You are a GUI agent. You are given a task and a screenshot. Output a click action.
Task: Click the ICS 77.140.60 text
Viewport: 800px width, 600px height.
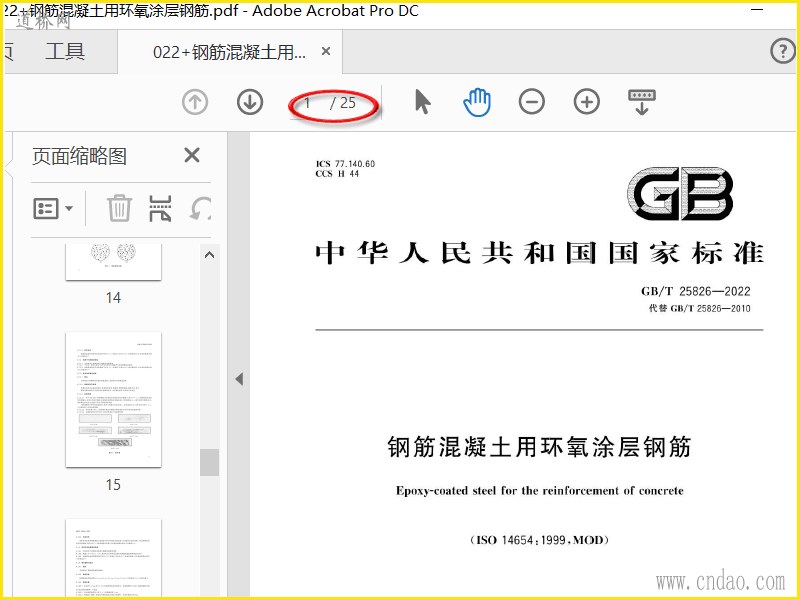[345, 164]
